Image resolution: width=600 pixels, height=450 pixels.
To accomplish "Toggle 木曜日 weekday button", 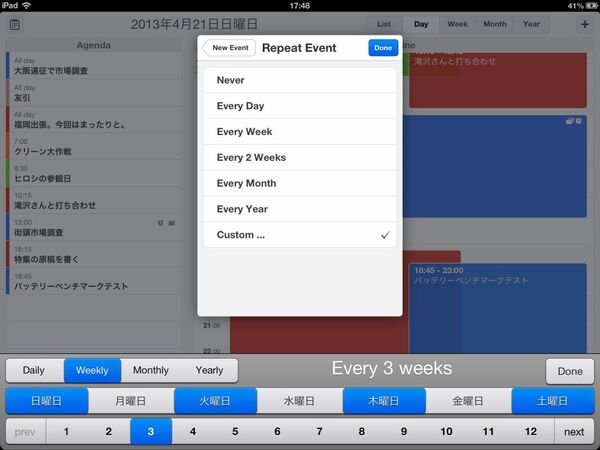I will pos(384,401).
